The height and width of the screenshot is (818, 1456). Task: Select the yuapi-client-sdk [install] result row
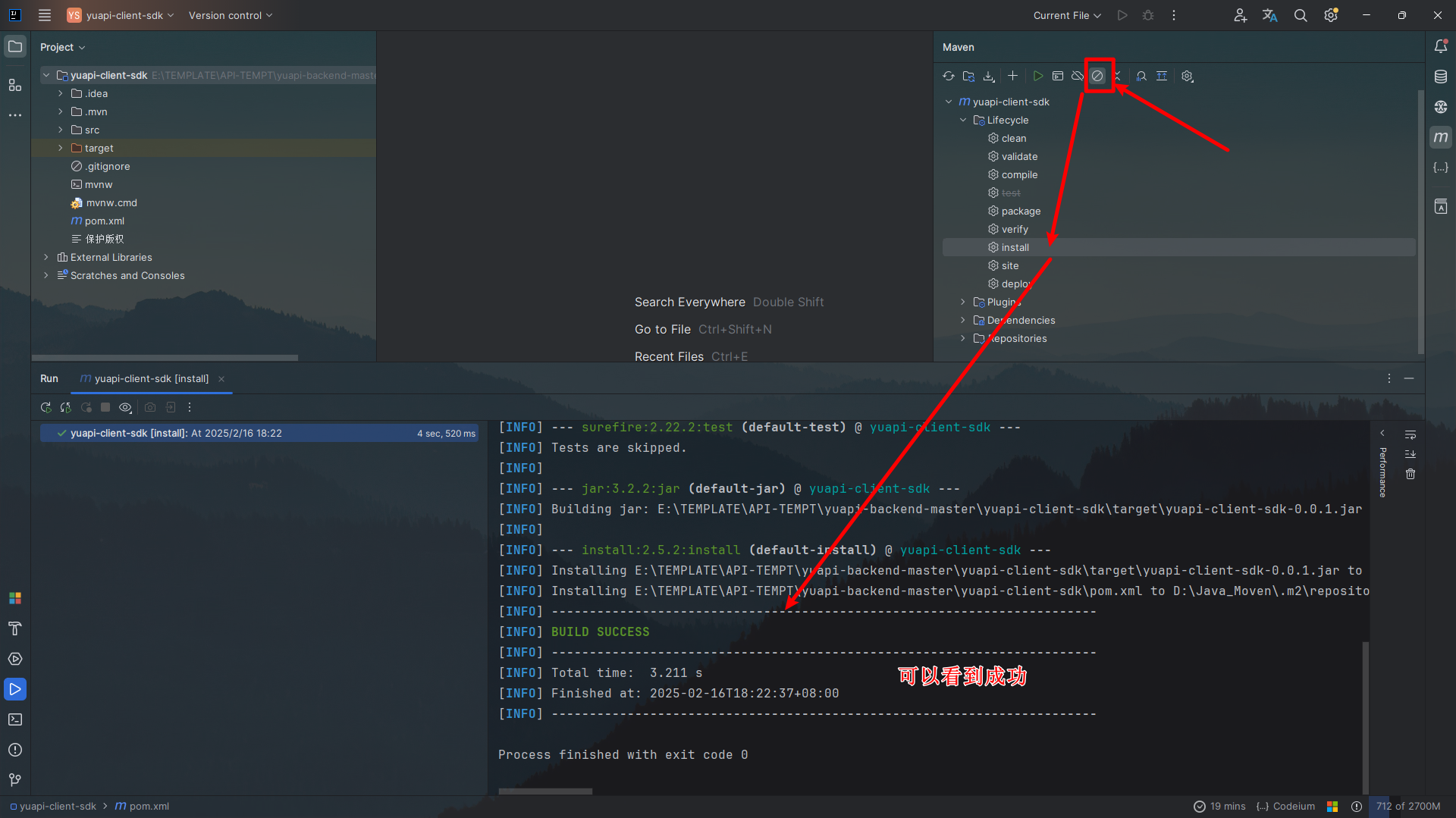point(259,433)
